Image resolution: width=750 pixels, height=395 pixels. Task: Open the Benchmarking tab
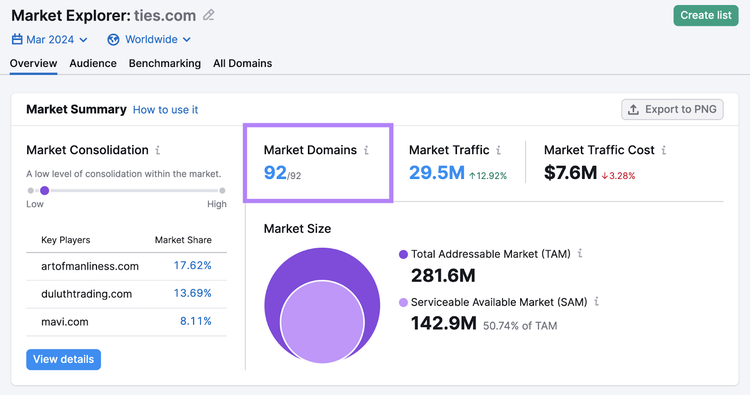pos(165,64)
